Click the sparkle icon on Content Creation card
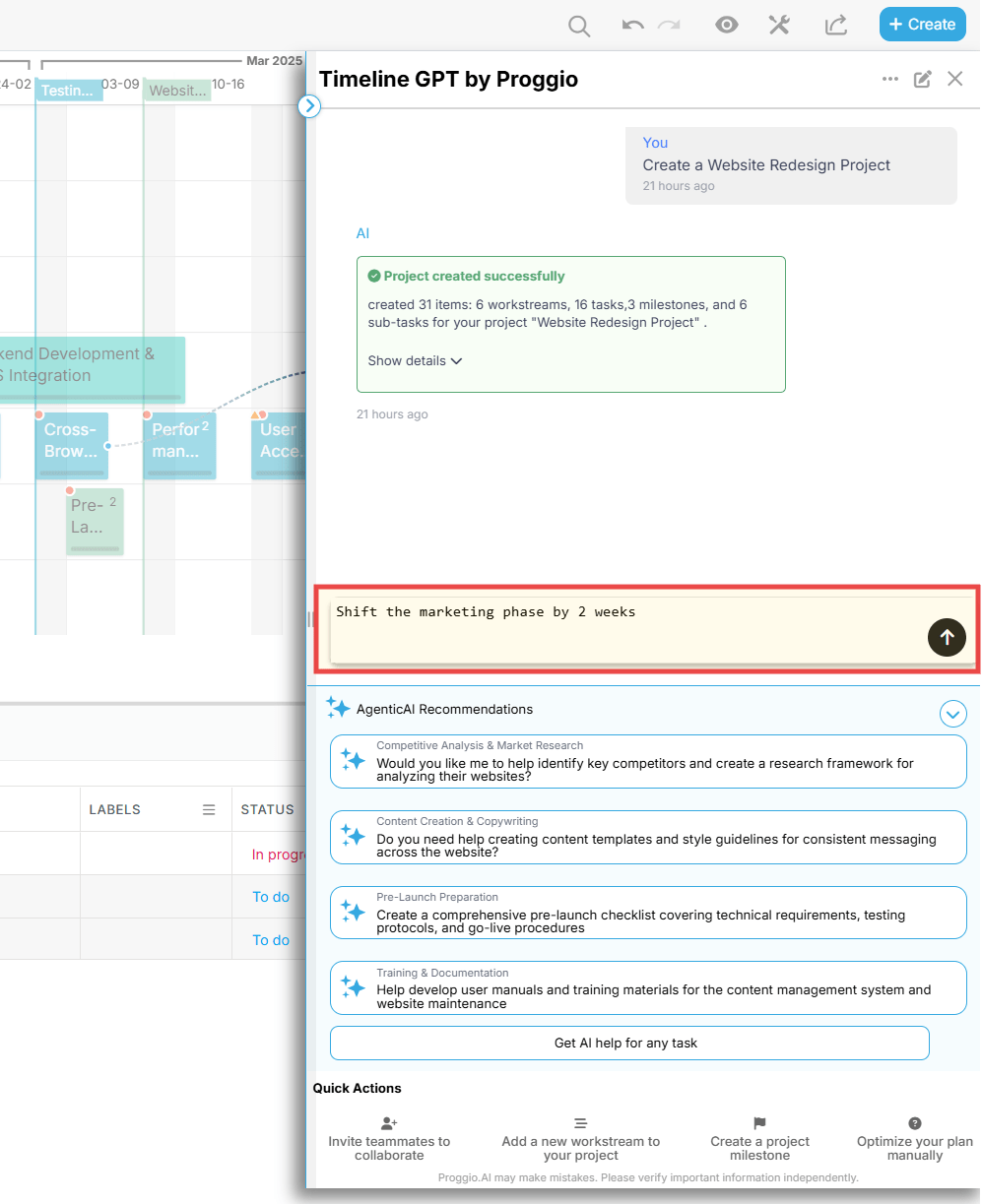 point(353,836)
